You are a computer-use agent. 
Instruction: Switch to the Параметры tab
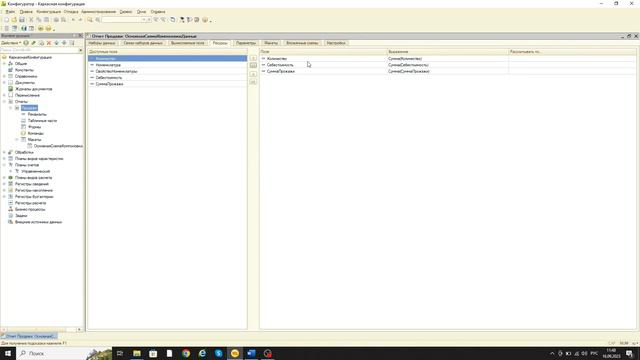click(246, 43)
